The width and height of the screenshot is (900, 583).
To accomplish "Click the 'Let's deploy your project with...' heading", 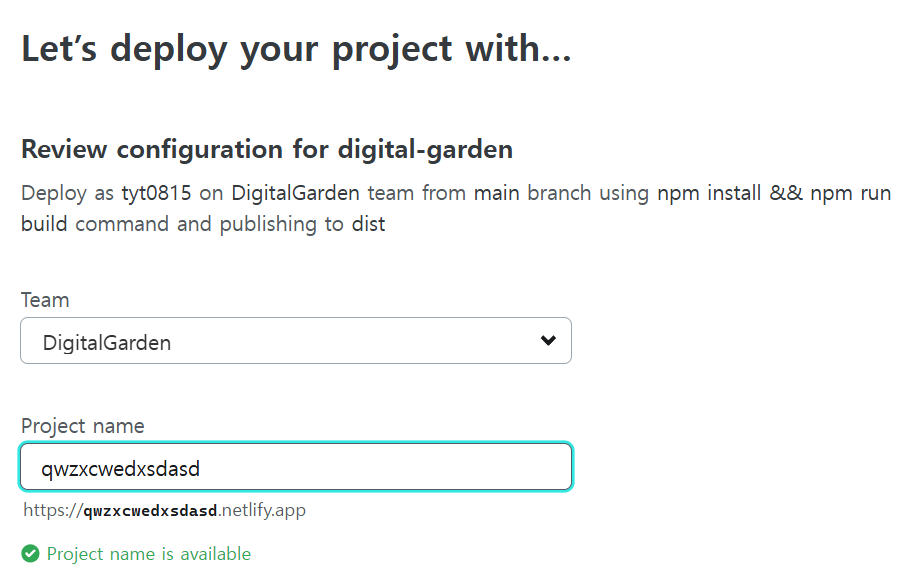I will 296,49.
